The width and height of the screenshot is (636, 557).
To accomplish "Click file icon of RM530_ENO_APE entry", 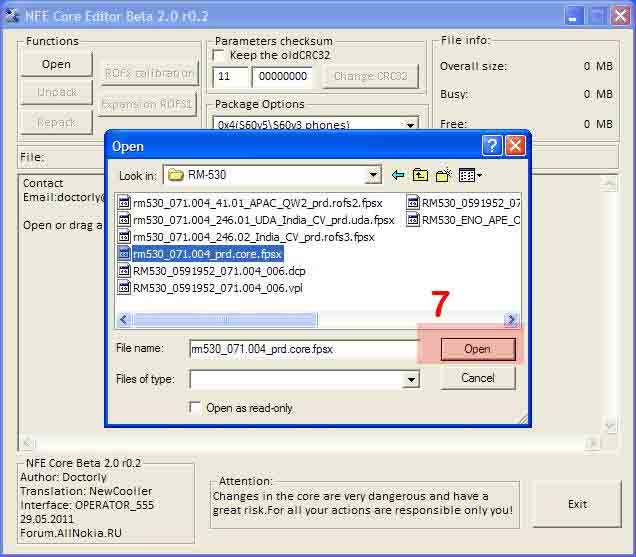I will [413, 219].
